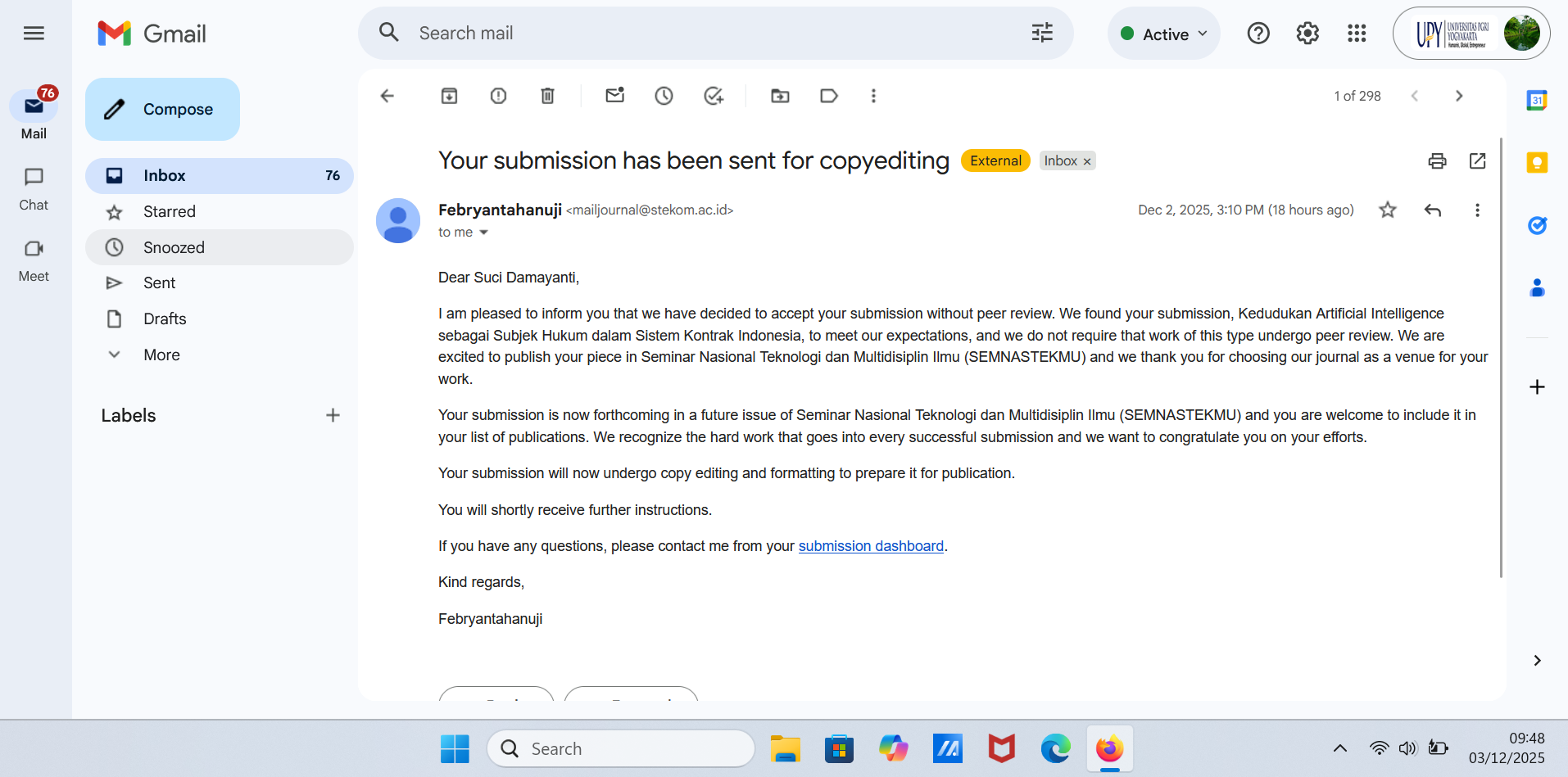Open the Active status dropdown
The image size is (1568, 777).
(x=1164, y=34)
